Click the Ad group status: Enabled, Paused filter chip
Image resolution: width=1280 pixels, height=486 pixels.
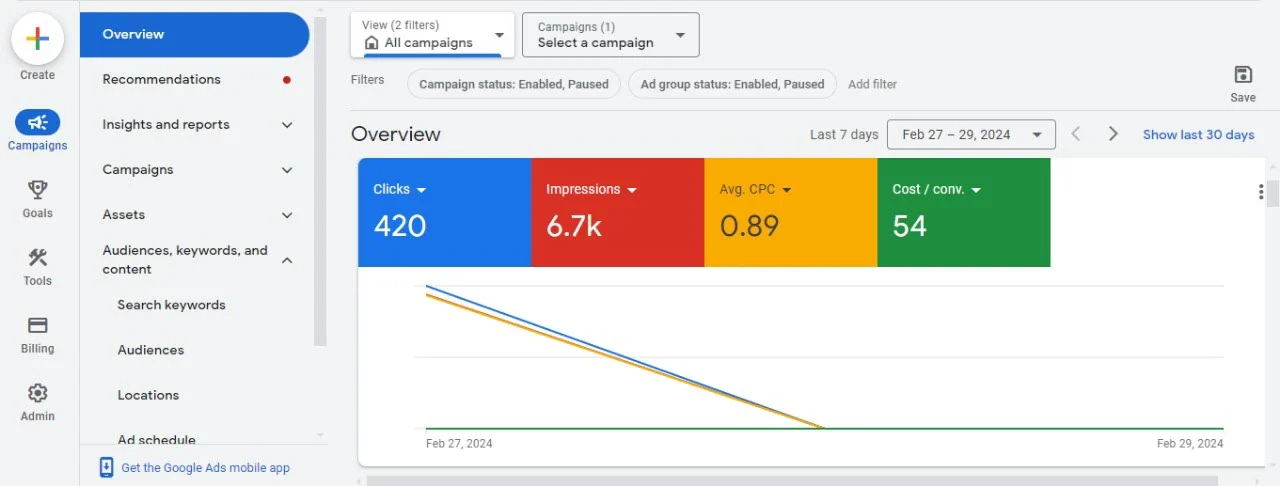(x=733, y=84)
